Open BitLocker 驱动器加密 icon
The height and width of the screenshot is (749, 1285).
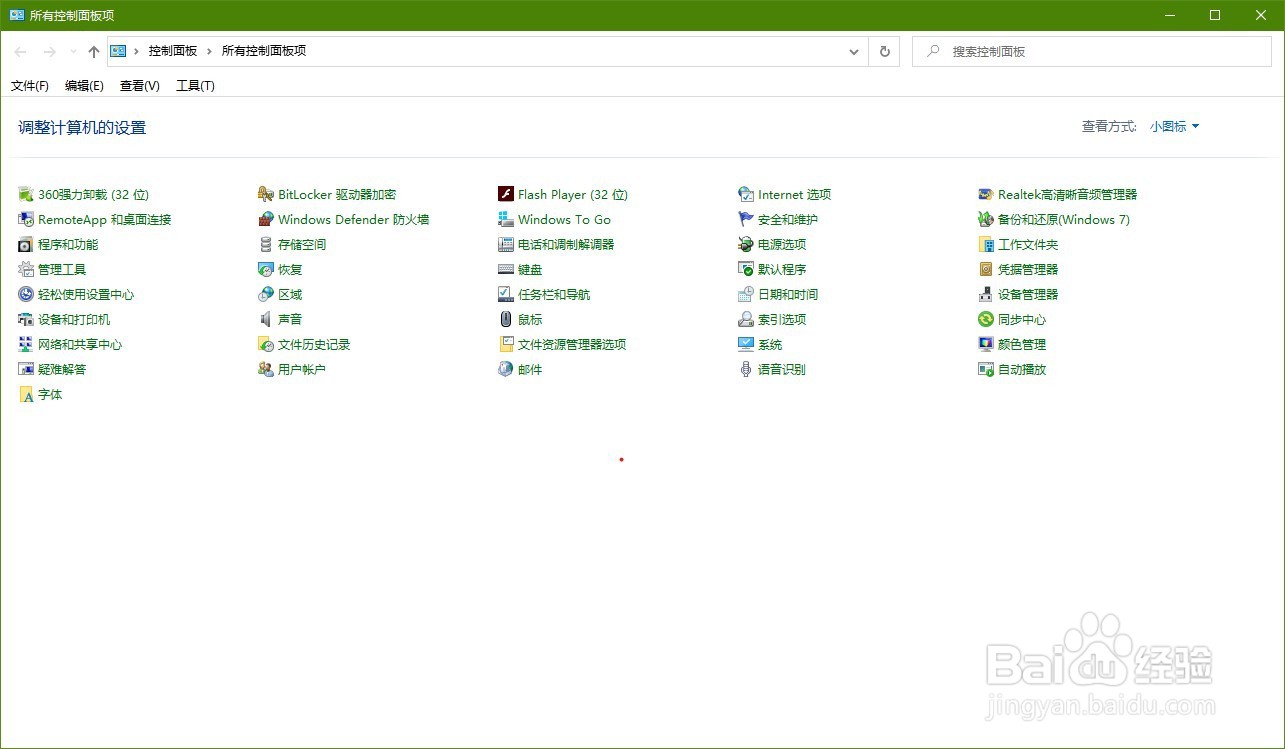pos(266,194)
